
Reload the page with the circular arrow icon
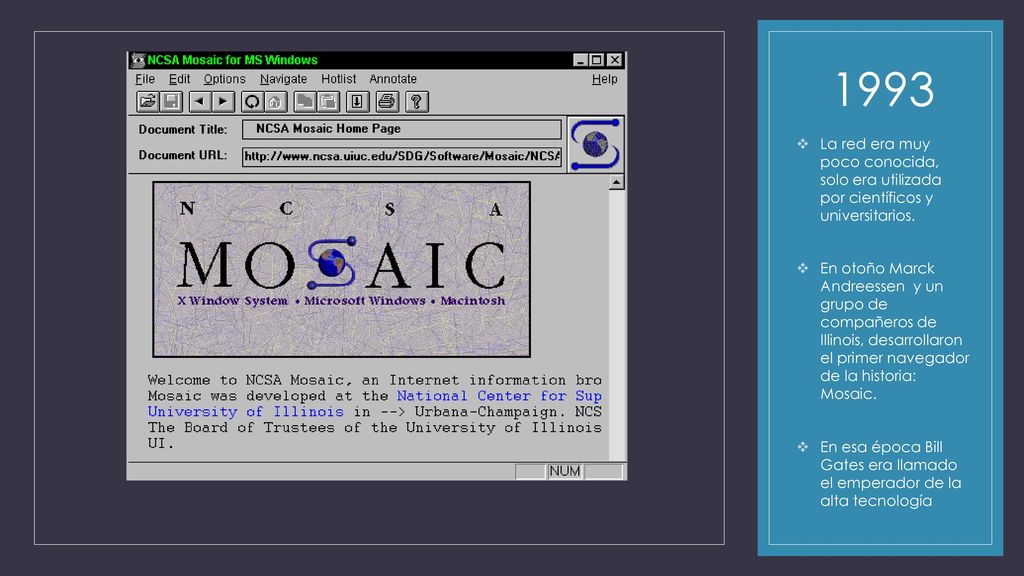tap(252, 102)
